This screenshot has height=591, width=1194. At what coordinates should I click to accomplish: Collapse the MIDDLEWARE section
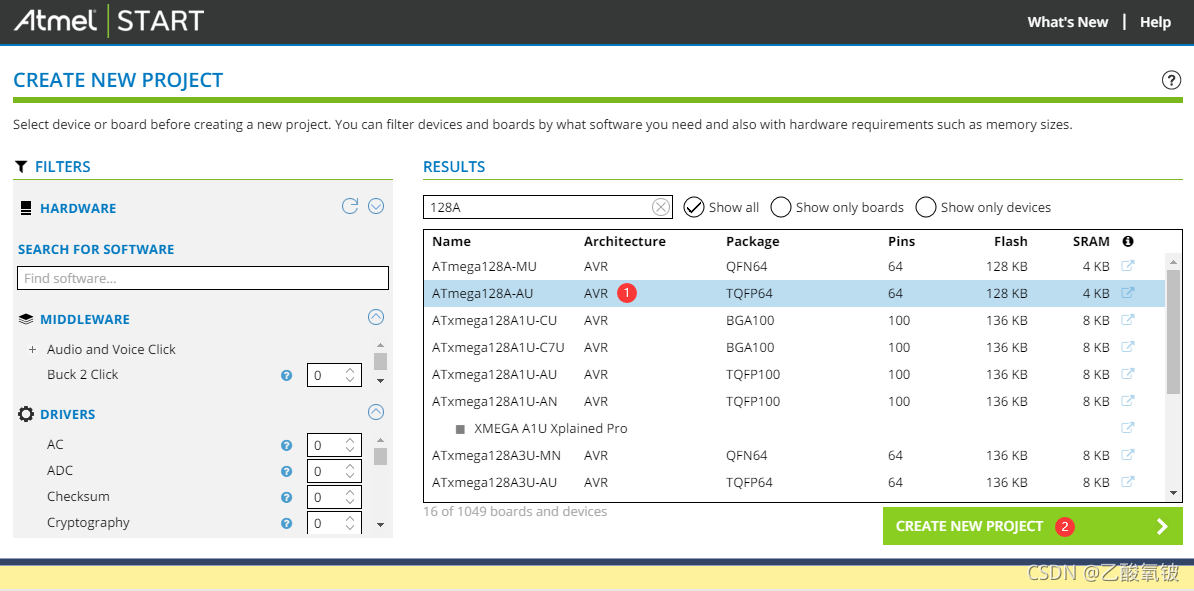pos(376,317)
